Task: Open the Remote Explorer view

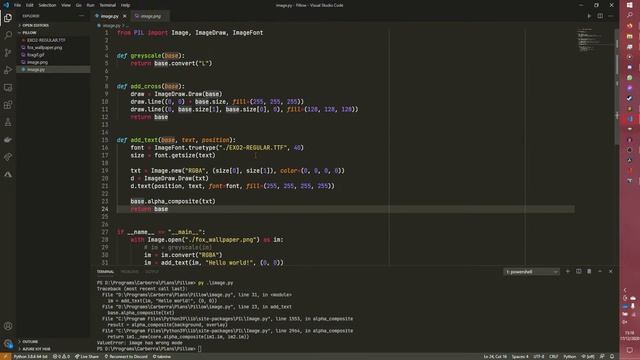Action: 8,87
